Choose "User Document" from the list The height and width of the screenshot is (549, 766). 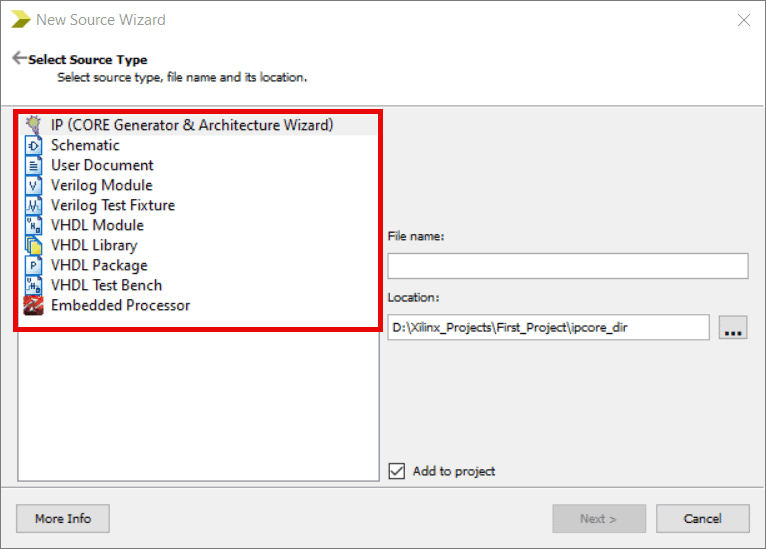point(102,165)
